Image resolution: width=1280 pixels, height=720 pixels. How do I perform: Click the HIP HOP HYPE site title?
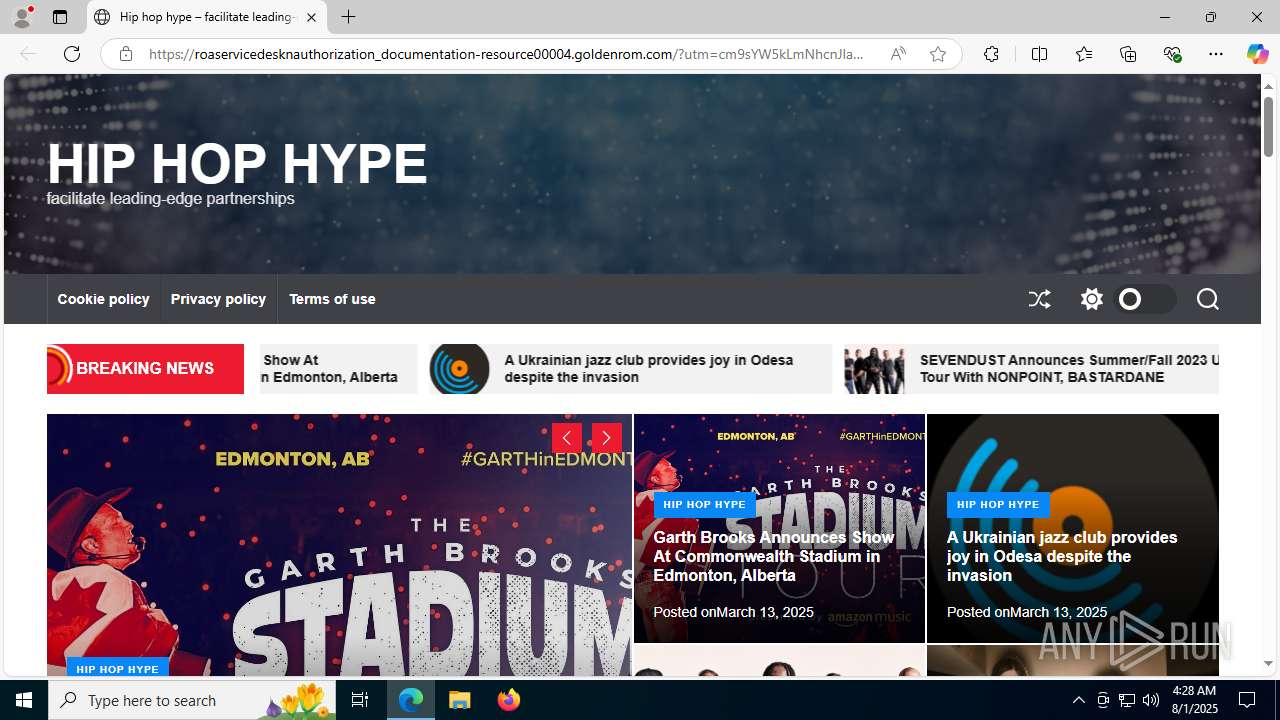[237, 163]
